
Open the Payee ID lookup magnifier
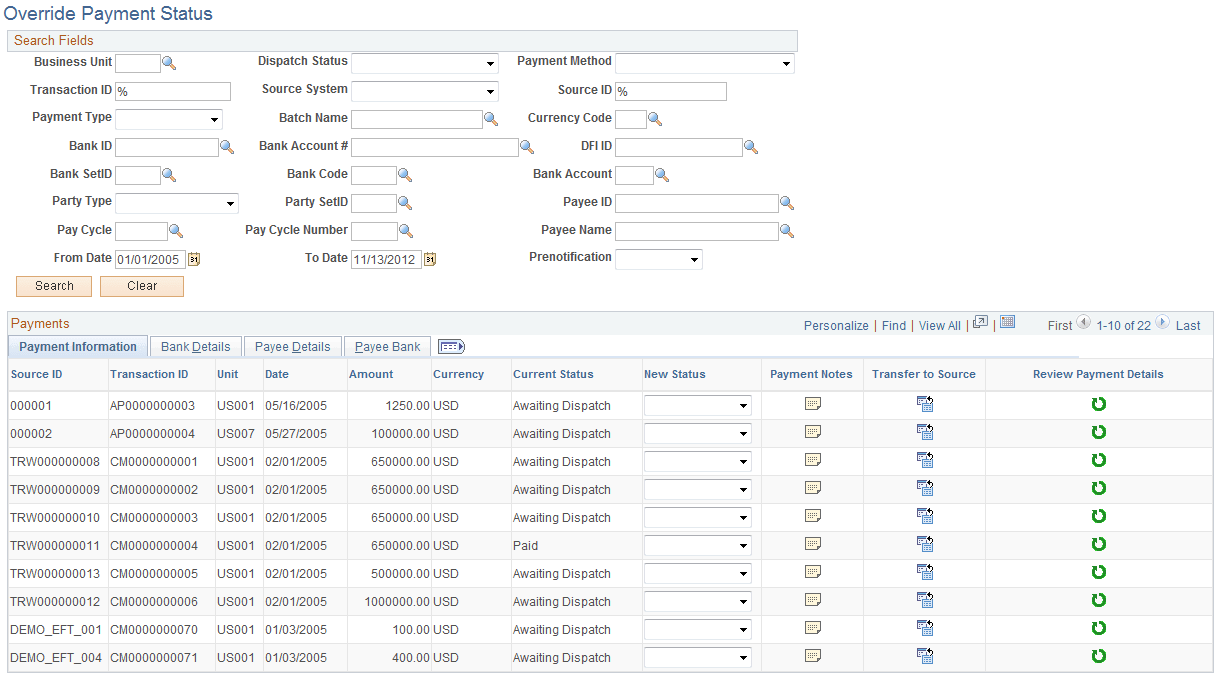click(x=787, y=203)
